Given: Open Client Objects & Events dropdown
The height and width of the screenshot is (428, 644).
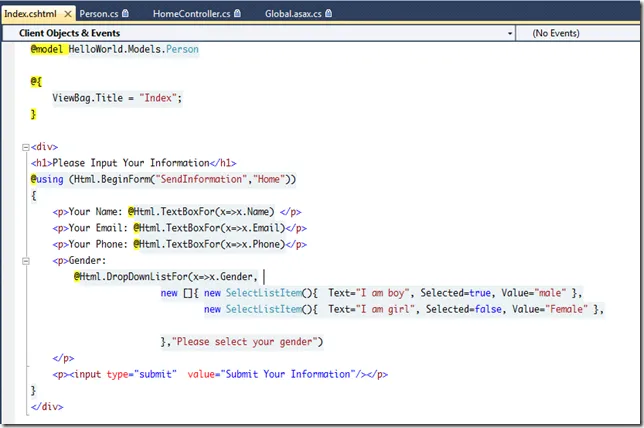Looking at the screenshot, I should point(259,33).
